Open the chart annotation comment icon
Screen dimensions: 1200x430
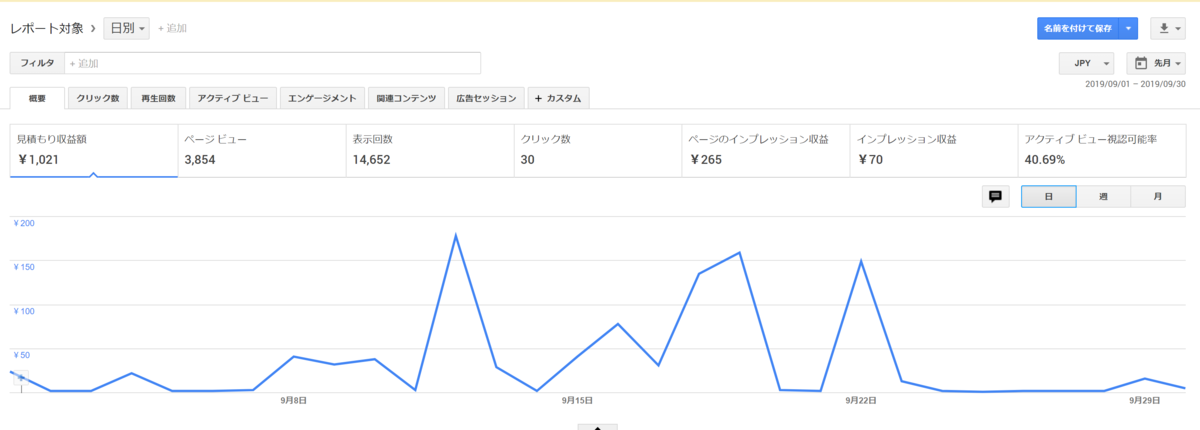click(995, 197)
